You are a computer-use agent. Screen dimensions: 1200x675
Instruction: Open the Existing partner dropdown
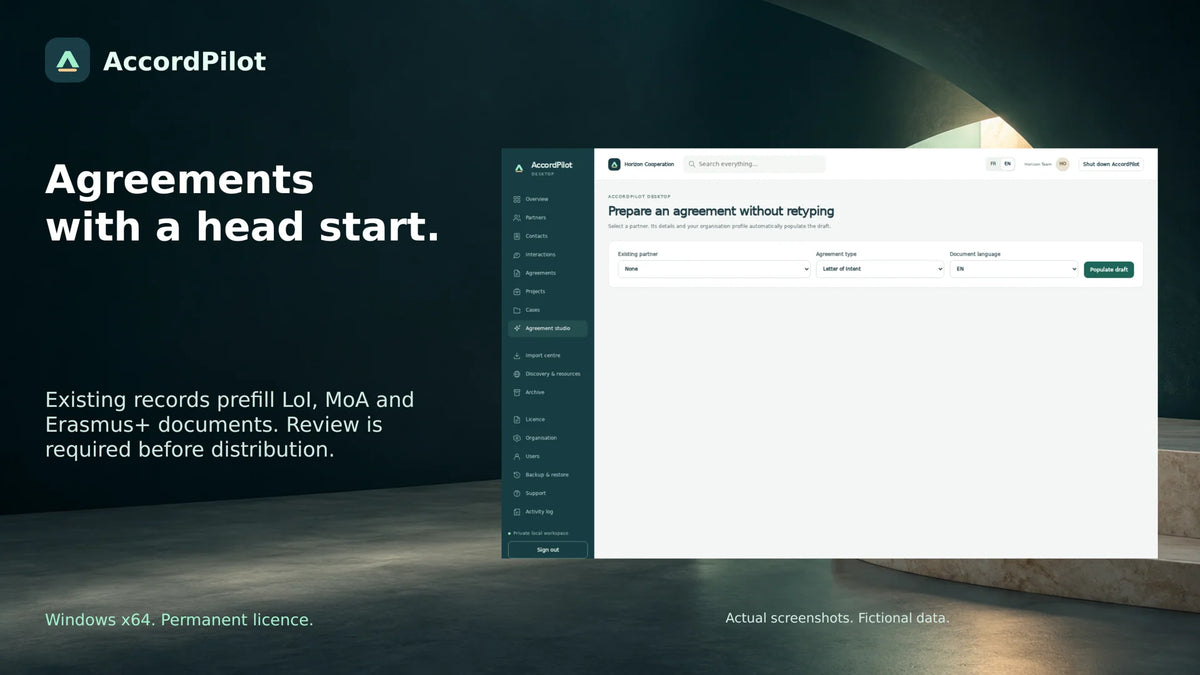pyautogui.click(x=714, y=269)
